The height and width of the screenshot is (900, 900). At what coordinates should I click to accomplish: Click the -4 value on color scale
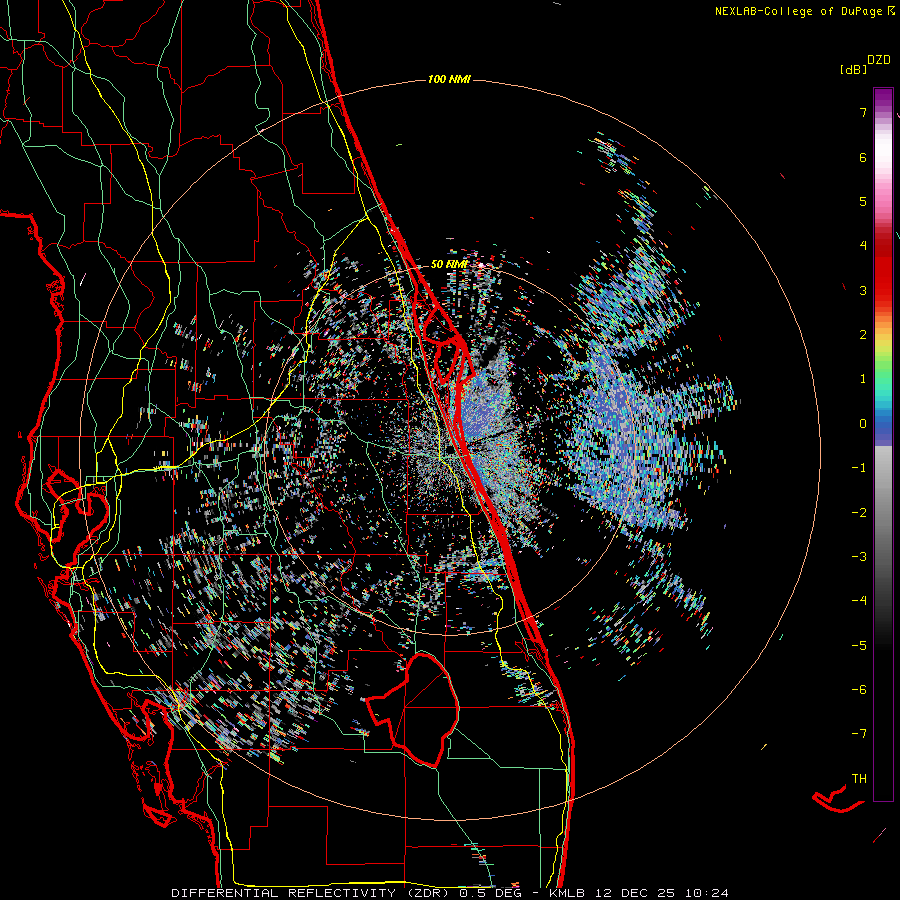[x=859, y=601]
